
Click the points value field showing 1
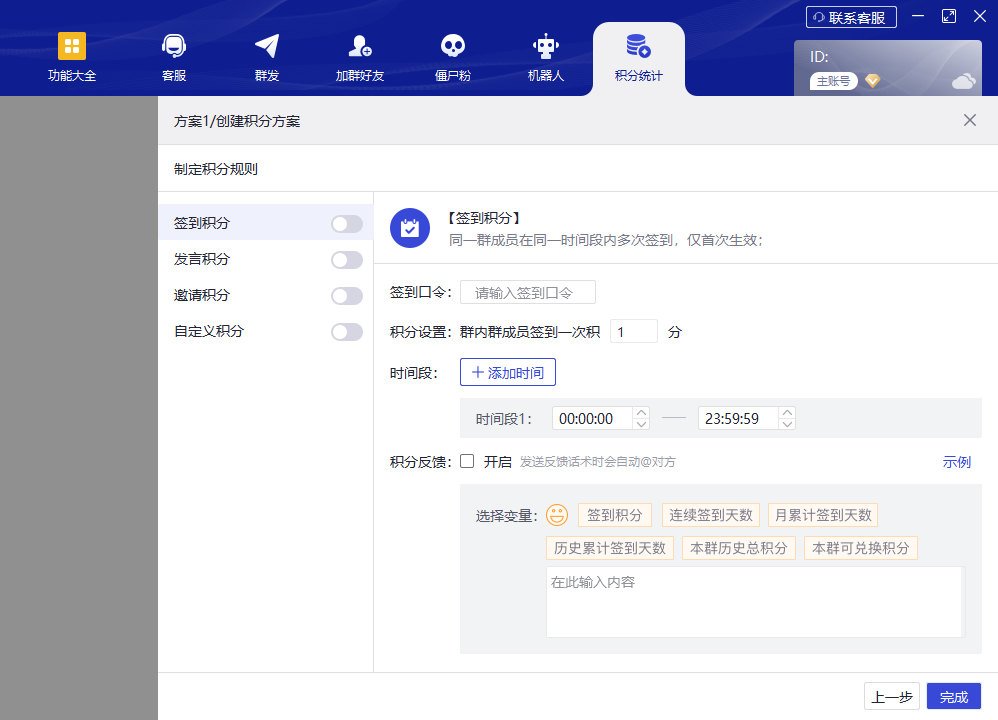click(634, 331)
